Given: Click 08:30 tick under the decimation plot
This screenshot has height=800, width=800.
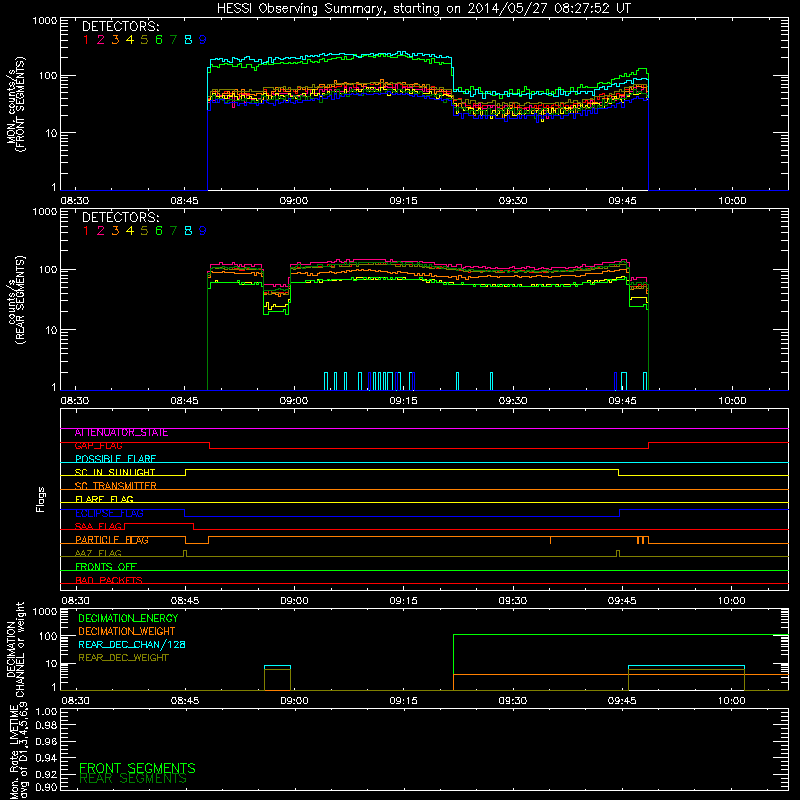Looking at the screenshot, I should [75, 701].
